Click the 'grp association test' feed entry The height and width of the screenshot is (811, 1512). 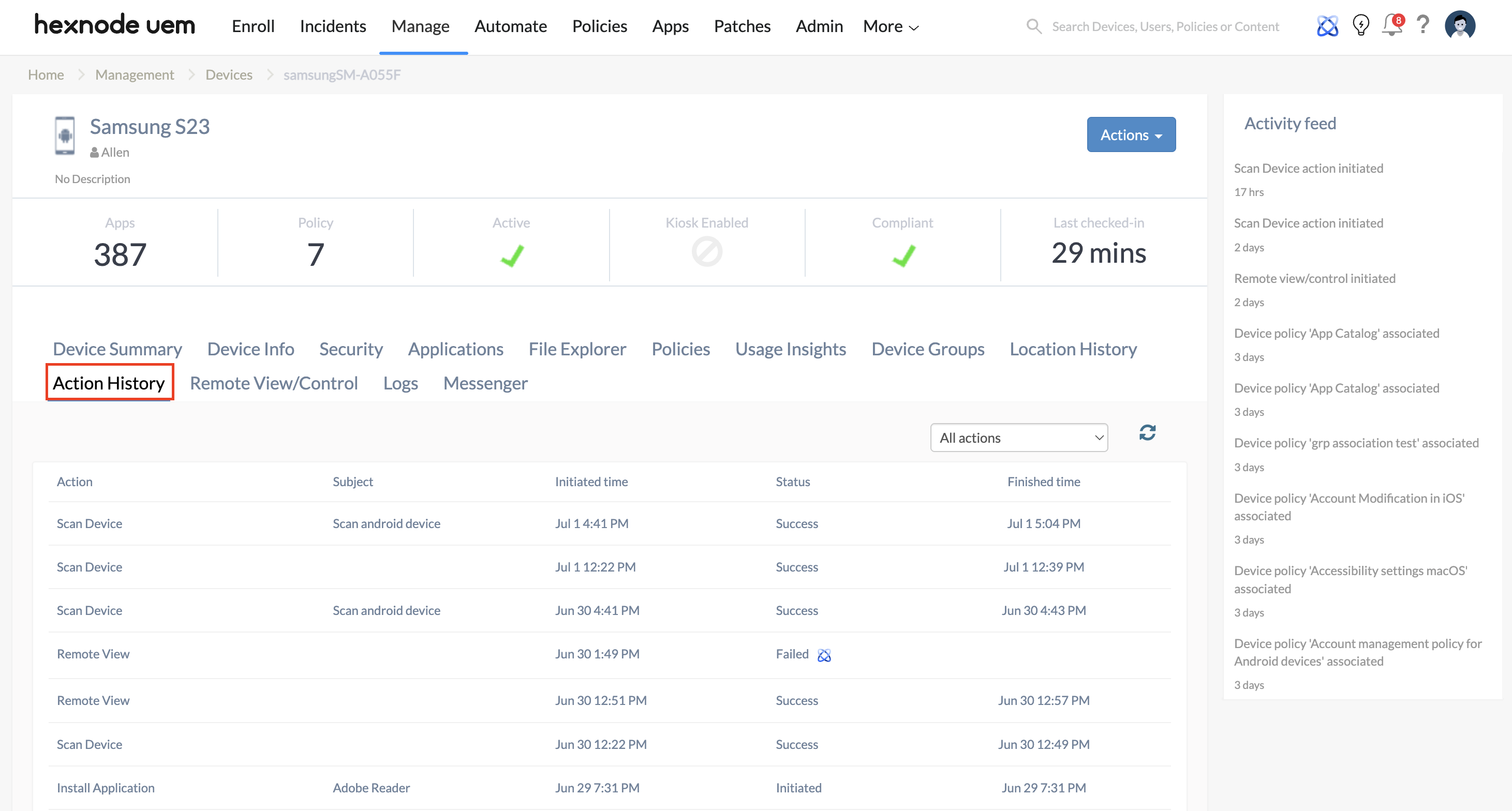(1356, 442)
